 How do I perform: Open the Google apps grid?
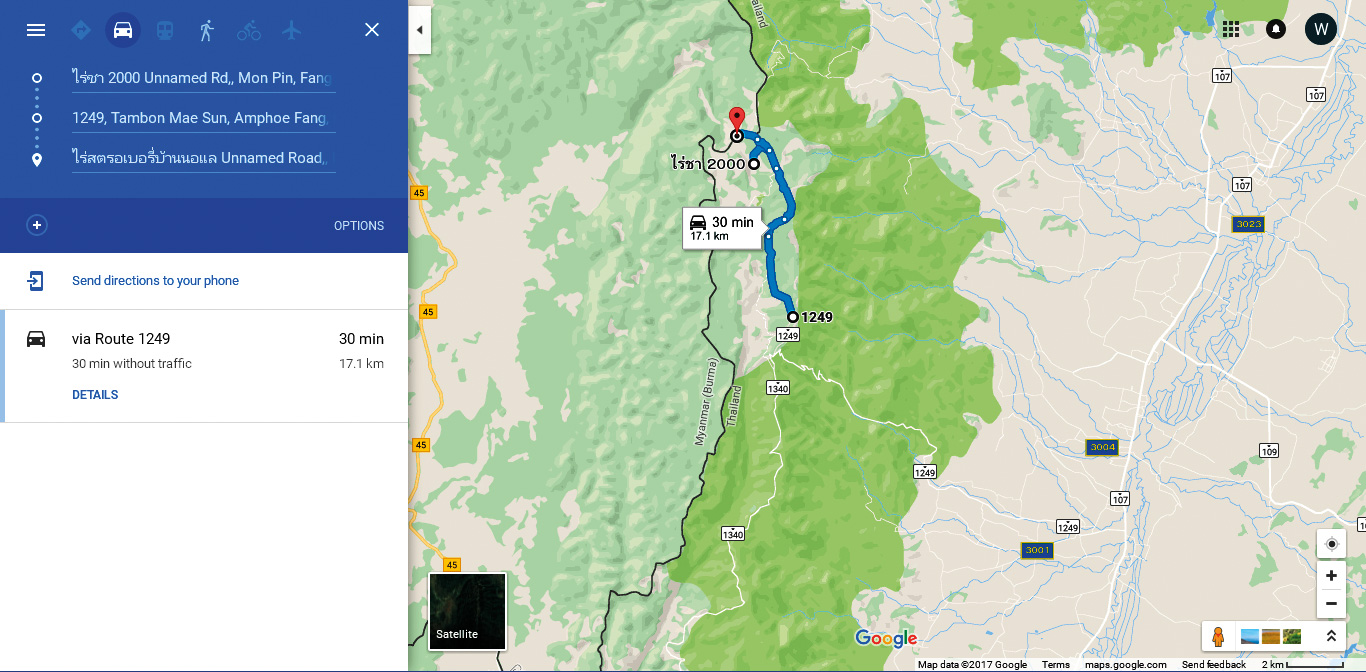point(1231,29)
